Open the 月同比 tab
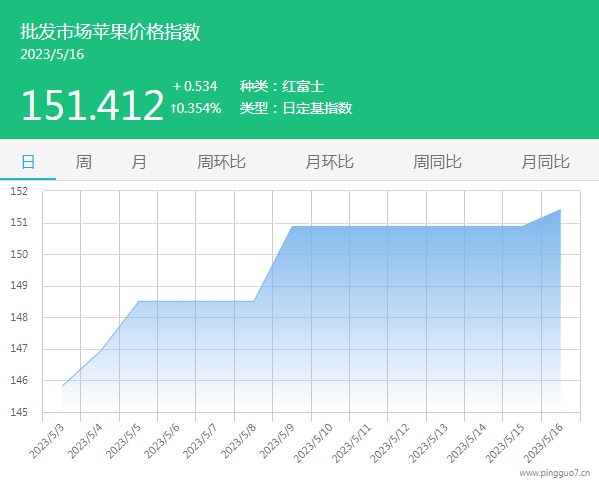 click(x=546, y=162)
